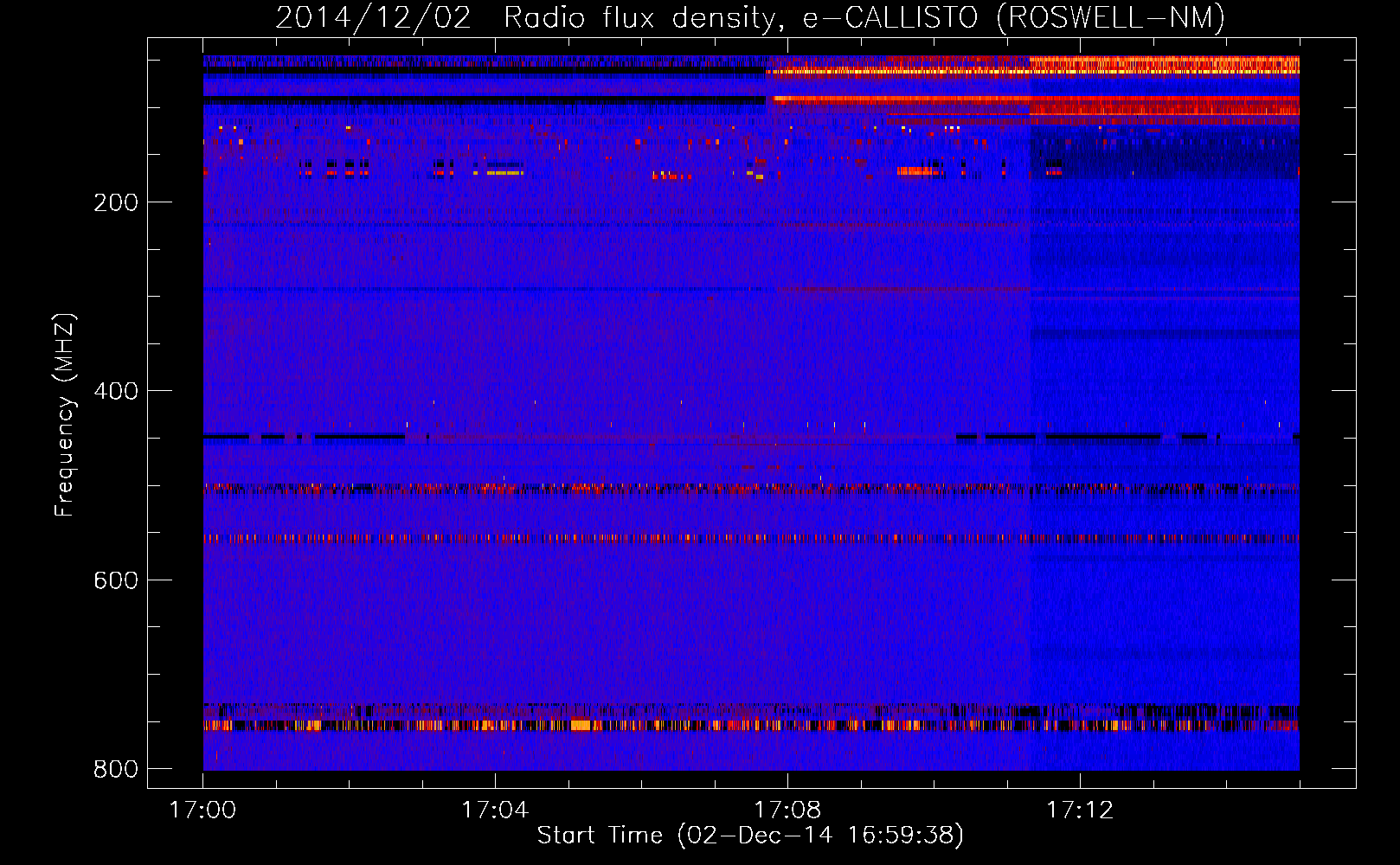Click the 600 frequency tick label
This screenshot has width=1400, height=865.
pyautogui.click(x=116, y=580)
